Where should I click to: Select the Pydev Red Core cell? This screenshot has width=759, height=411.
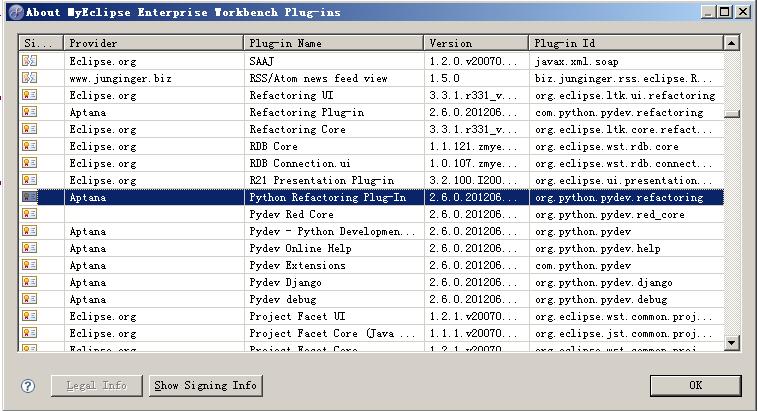[x=334, y=214]
